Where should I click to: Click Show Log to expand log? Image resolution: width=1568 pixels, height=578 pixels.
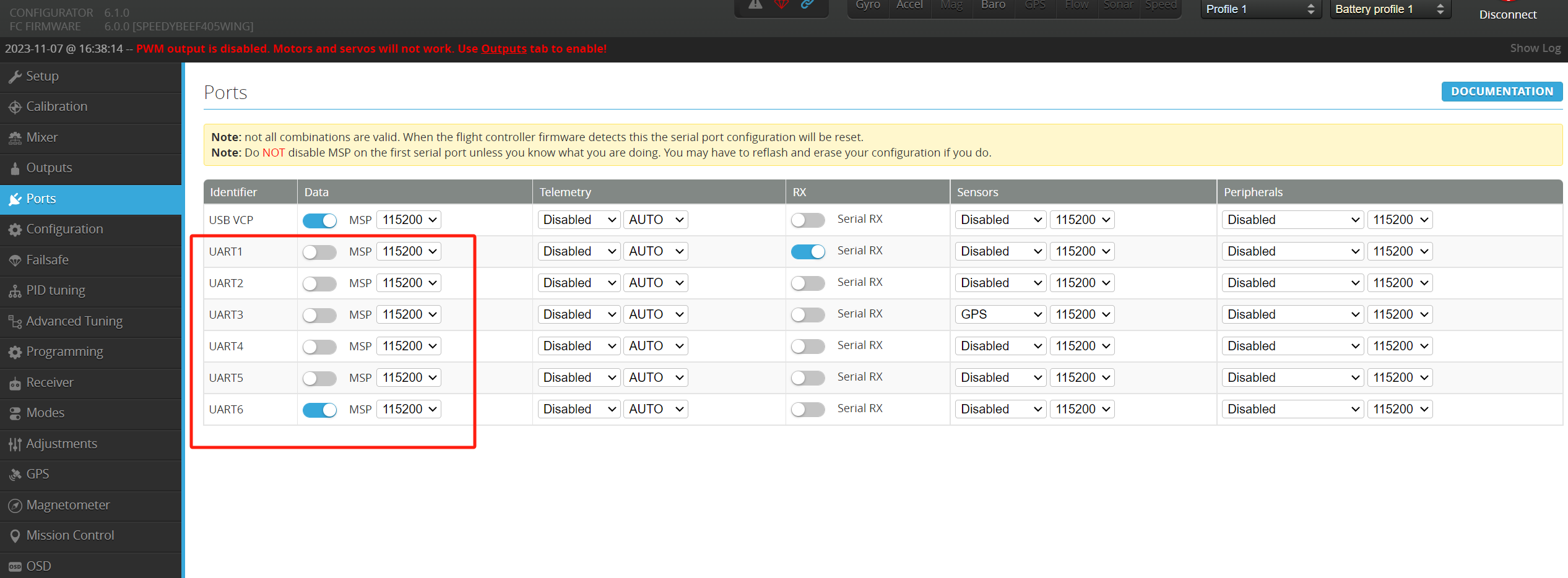(x=1535, y=48)
